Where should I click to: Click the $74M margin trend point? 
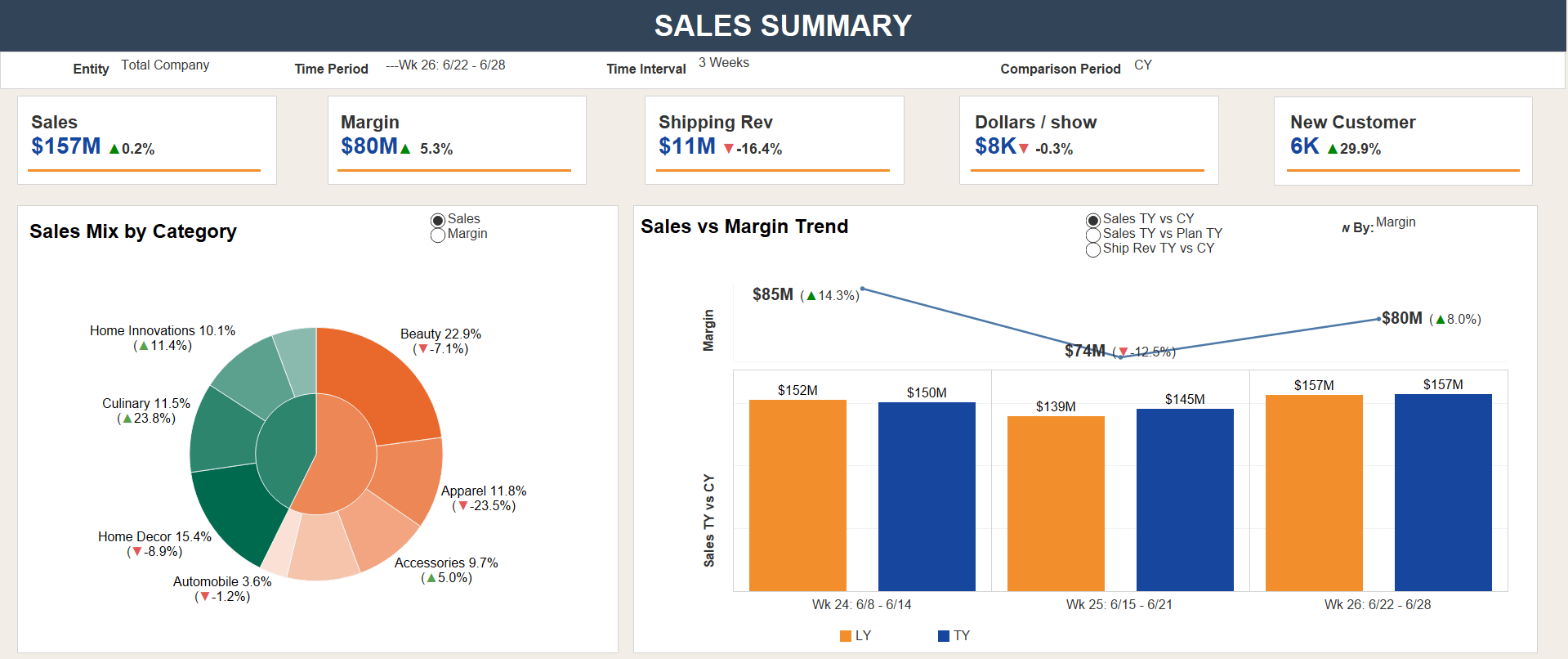(1120, 356)
